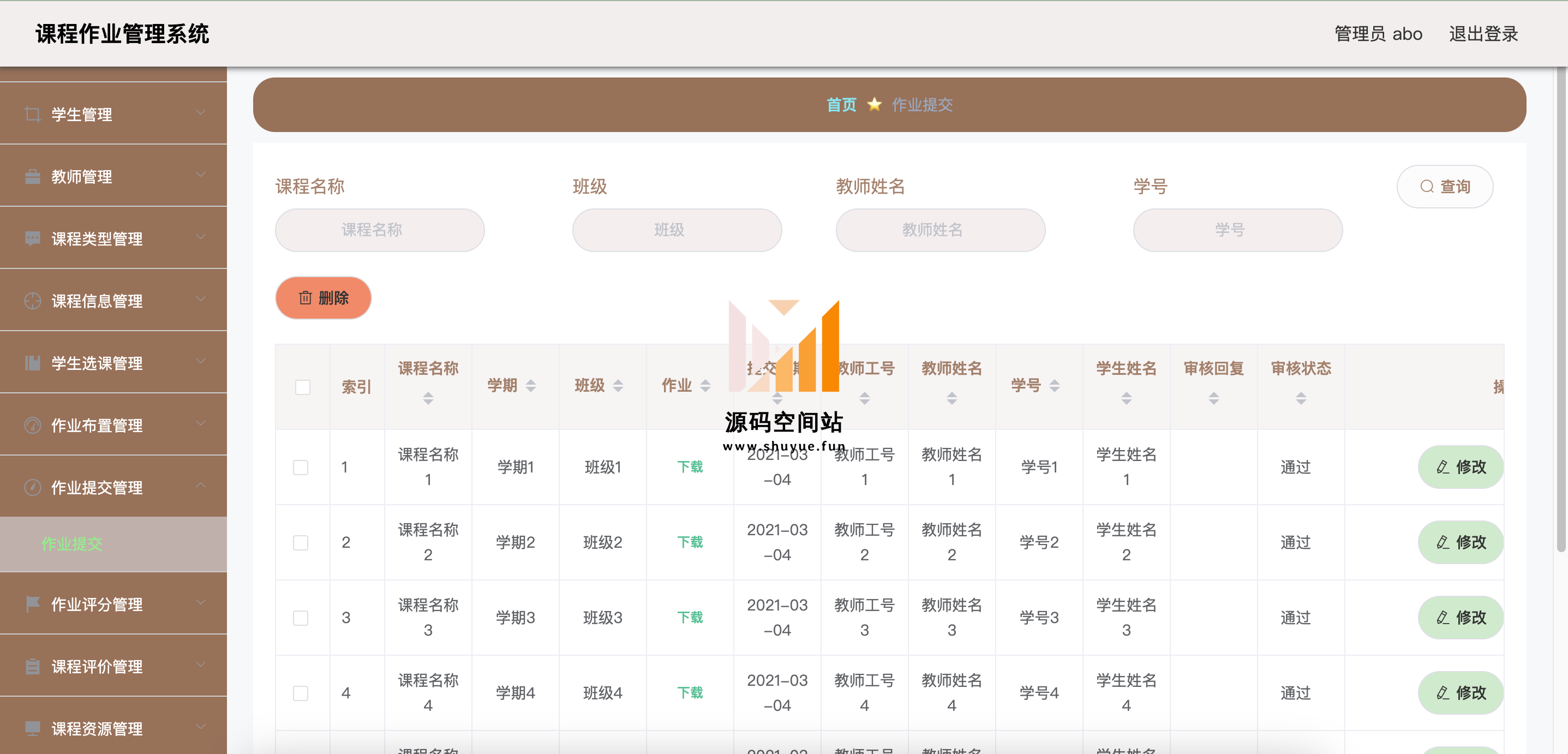Sort by 作业 column arrows
The image size is (1568, 754).
tap(705, 385)
